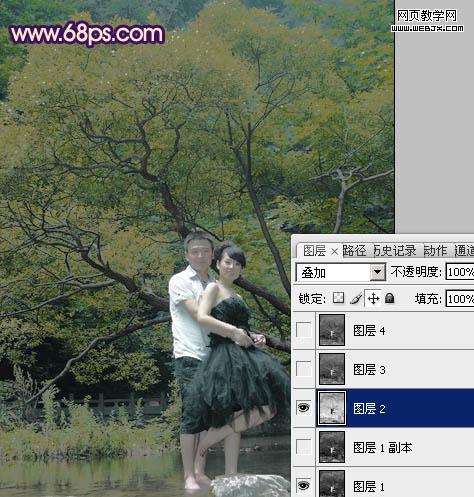Open the 叠加 blend mode dropdown
The height and width of the screenshot is (497, 474).
[340, 272]
